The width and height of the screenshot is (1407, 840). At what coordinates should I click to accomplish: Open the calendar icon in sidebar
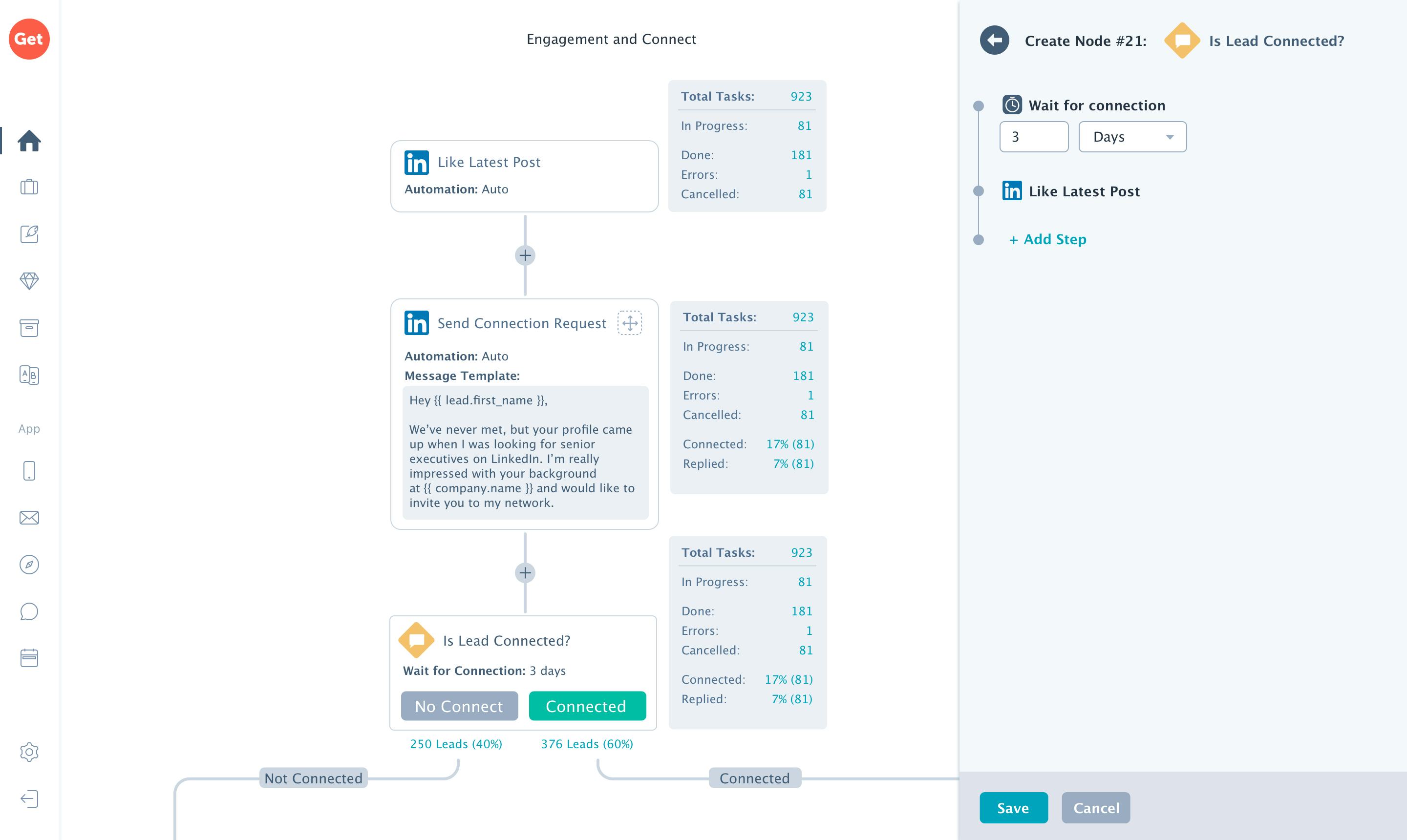[x=29, y=657]
